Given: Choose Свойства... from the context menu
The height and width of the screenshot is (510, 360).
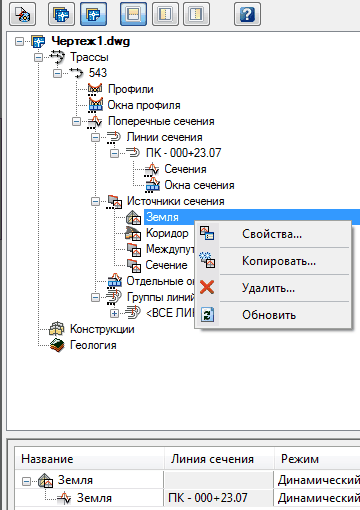Looking at the screenshot, I should coord(273,234).
